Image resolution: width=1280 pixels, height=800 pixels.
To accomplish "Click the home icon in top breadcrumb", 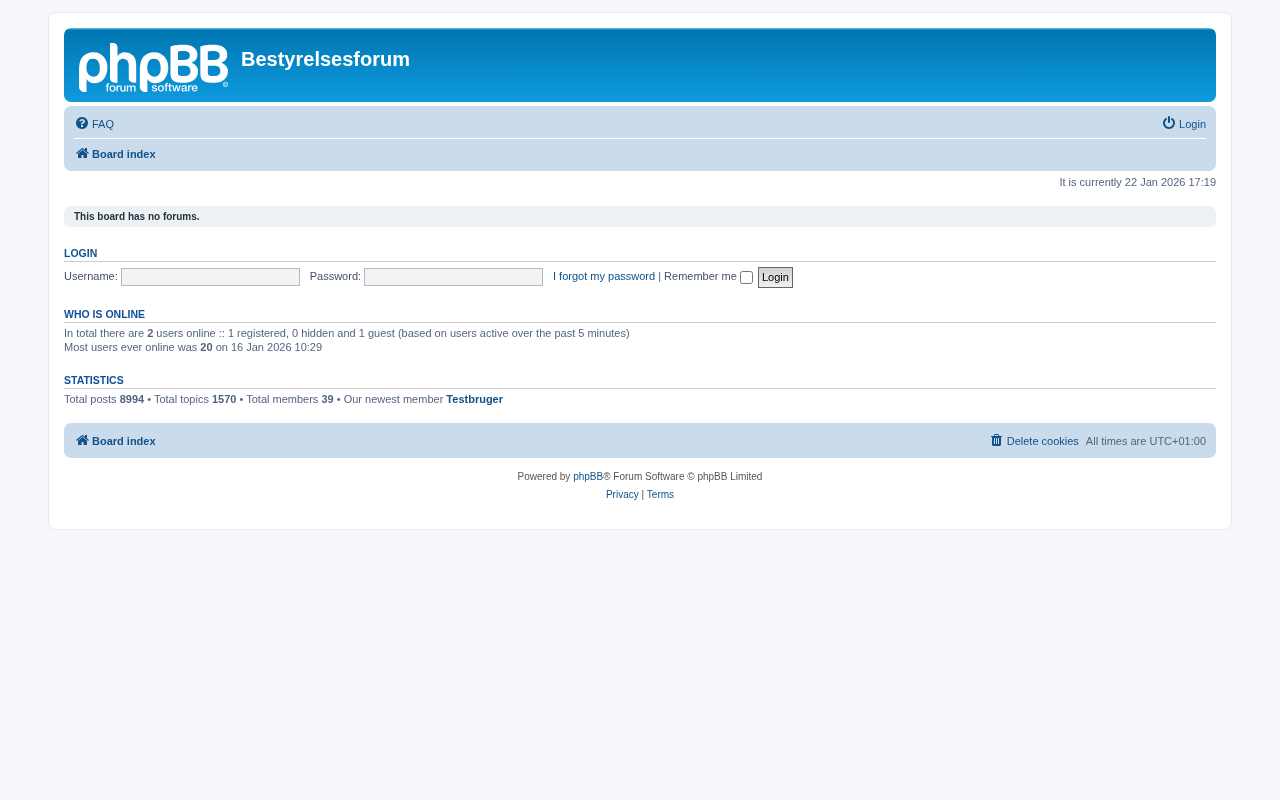I will click(82, 154).
